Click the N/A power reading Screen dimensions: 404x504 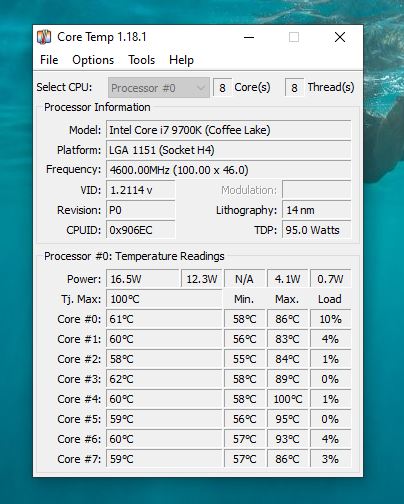(x=245, y=279)
